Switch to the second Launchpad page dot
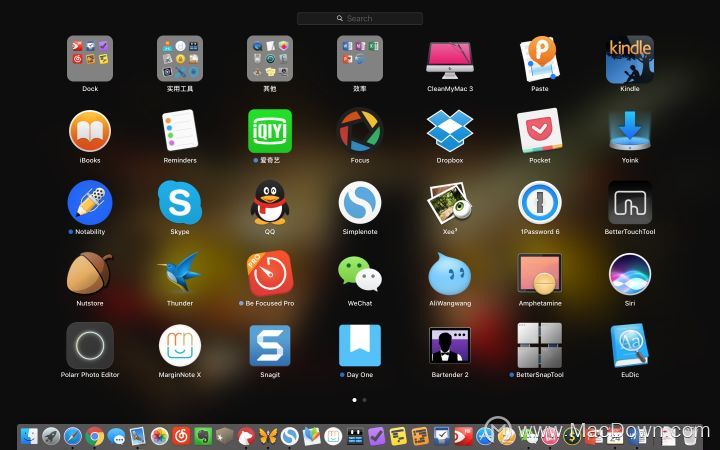This screenshot has width=720, height=450. click(365, 400)
